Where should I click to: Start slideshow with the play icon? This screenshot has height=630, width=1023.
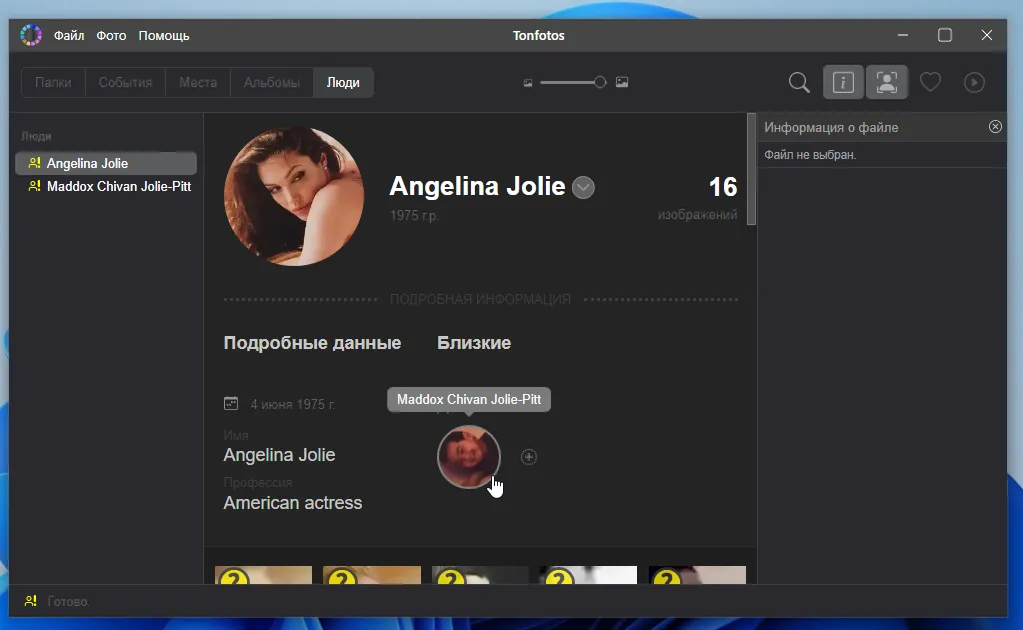[974, 83]
